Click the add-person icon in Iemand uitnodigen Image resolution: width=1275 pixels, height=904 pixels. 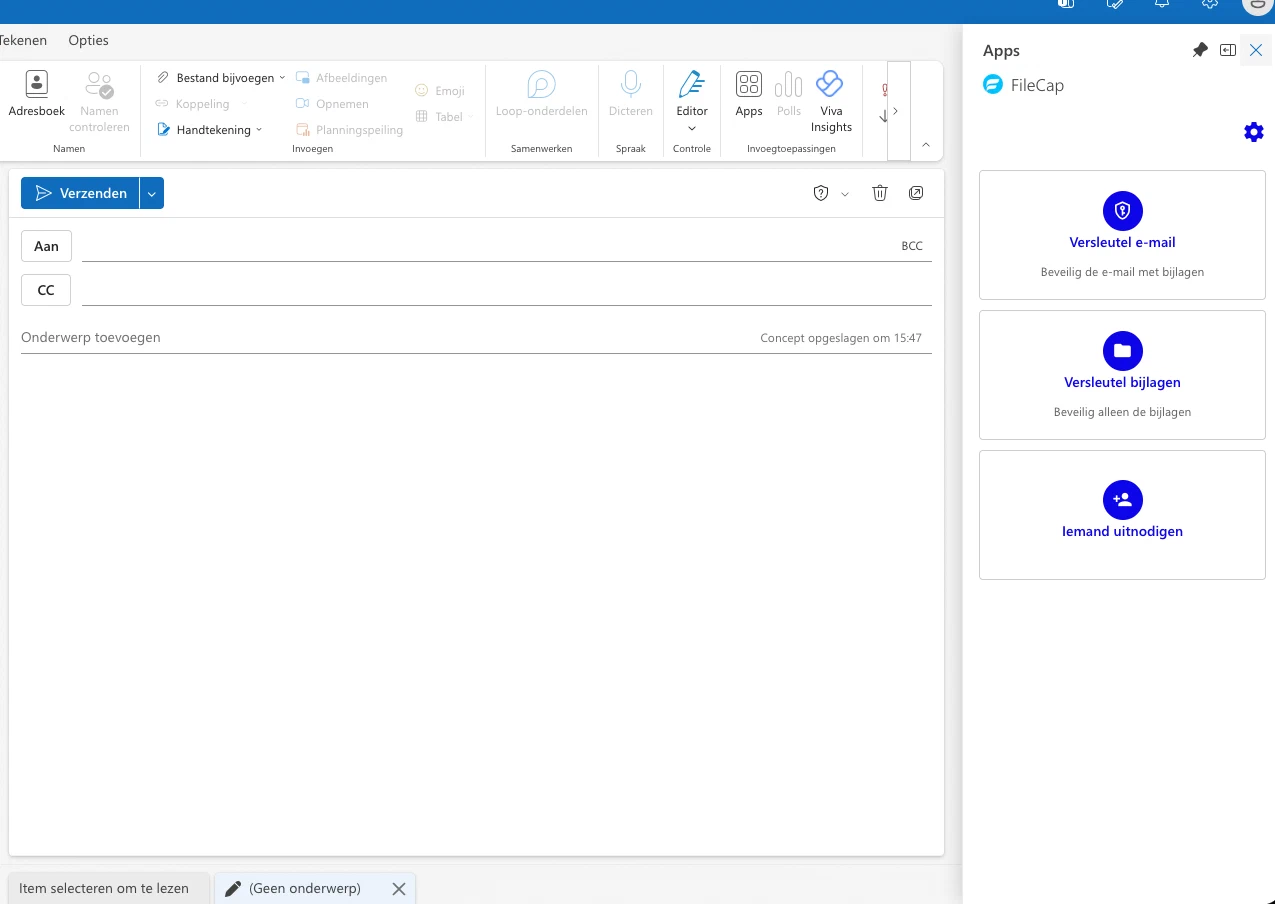1122,499
